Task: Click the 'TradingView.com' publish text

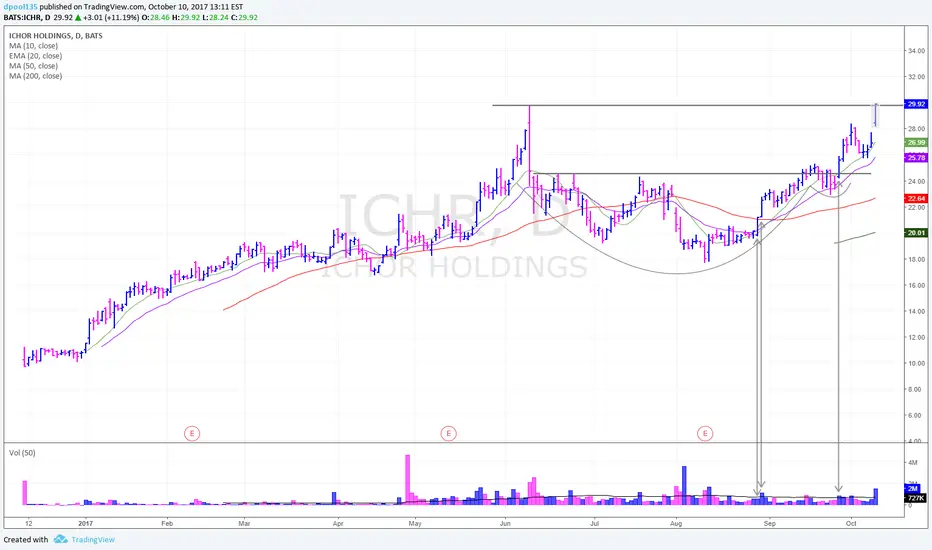Action: point(114,7)
